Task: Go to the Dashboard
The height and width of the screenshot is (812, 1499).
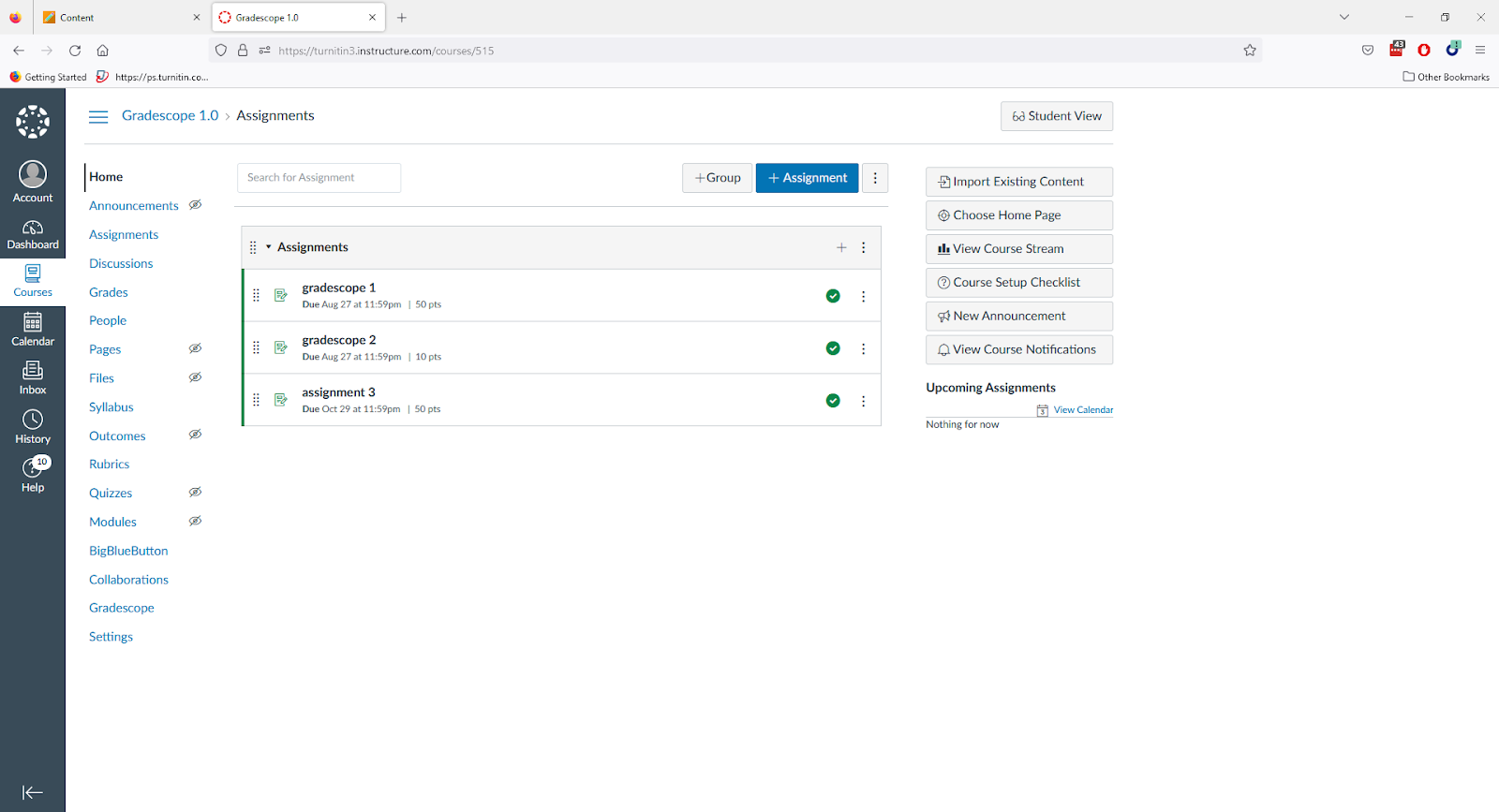Action: click(33, 235)
